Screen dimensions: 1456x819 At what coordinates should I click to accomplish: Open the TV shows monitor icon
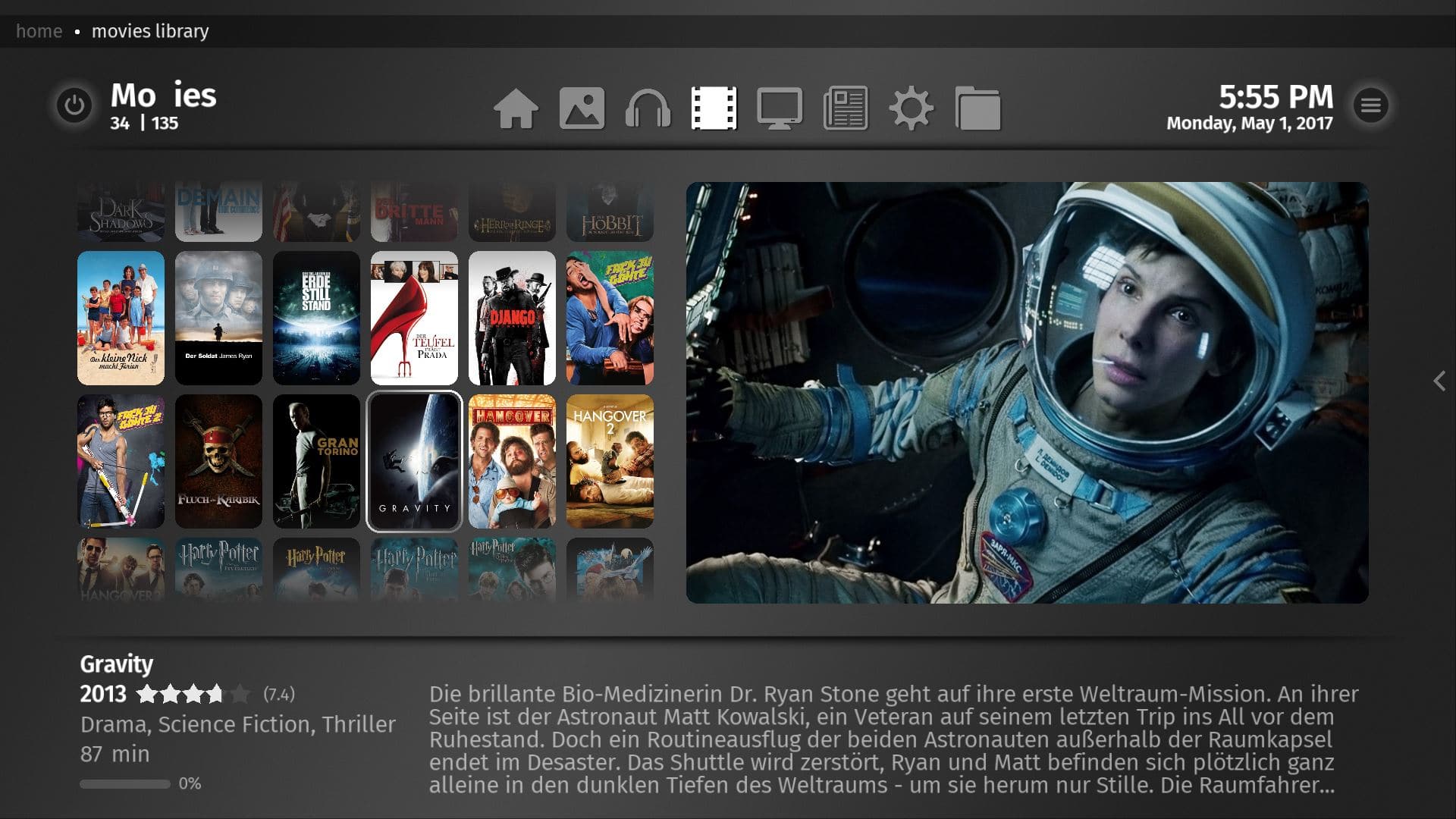780,108
